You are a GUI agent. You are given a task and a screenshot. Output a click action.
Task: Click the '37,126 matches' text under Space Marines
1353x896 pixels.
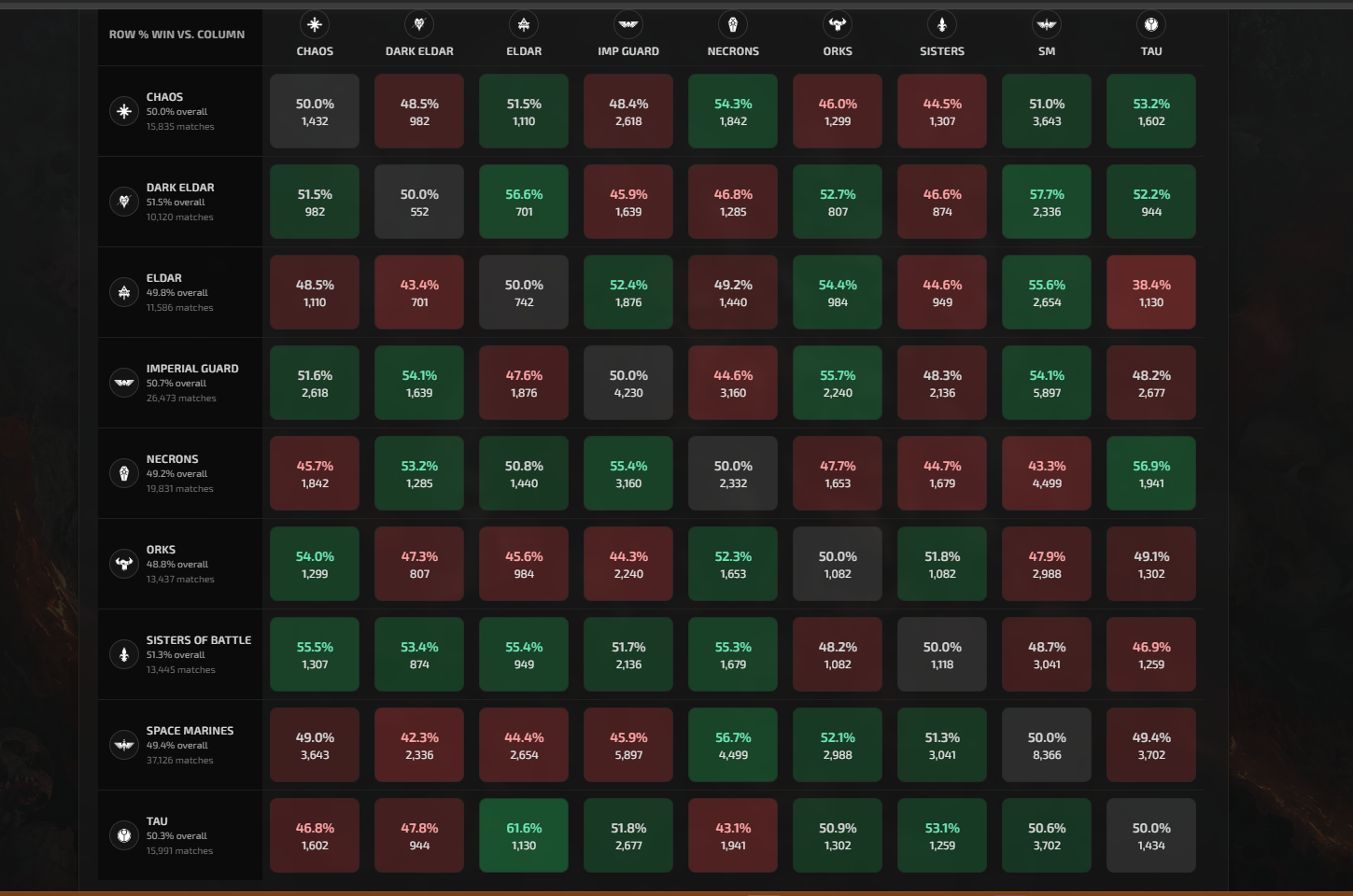click(179, 761)
